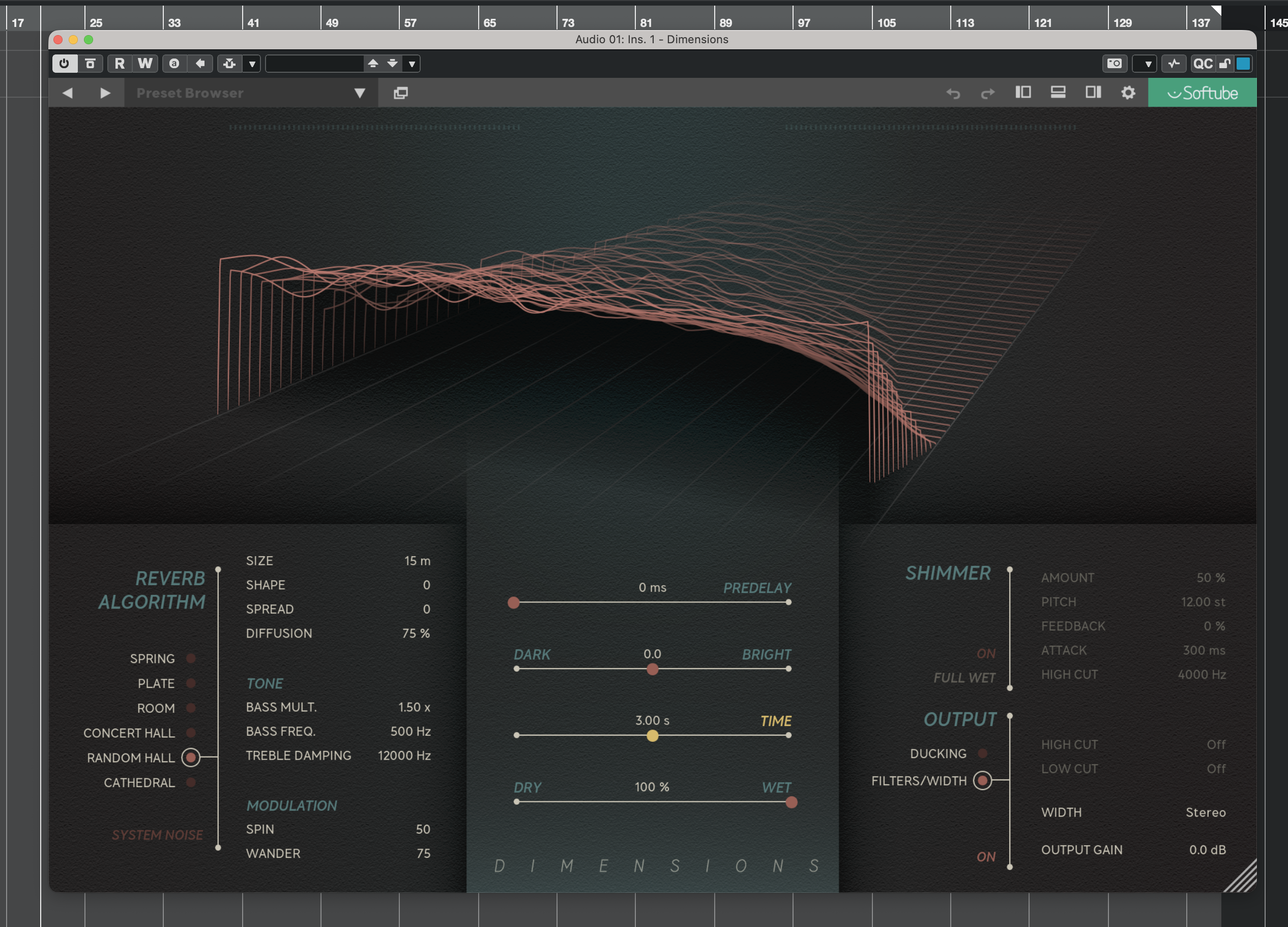Toggle the left side panel layout icon

1023,93
